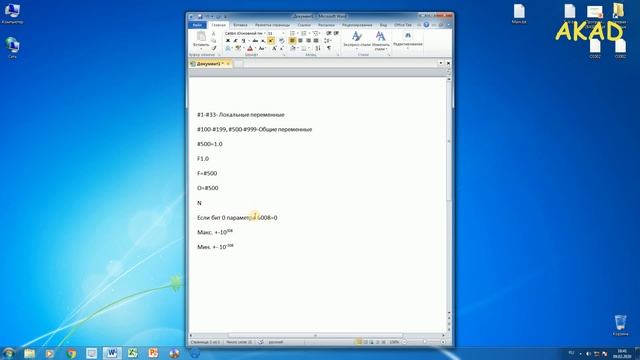Switch to the Рецензирование ribbon tab
Screen dimensions: 640x360
(357, 25)
